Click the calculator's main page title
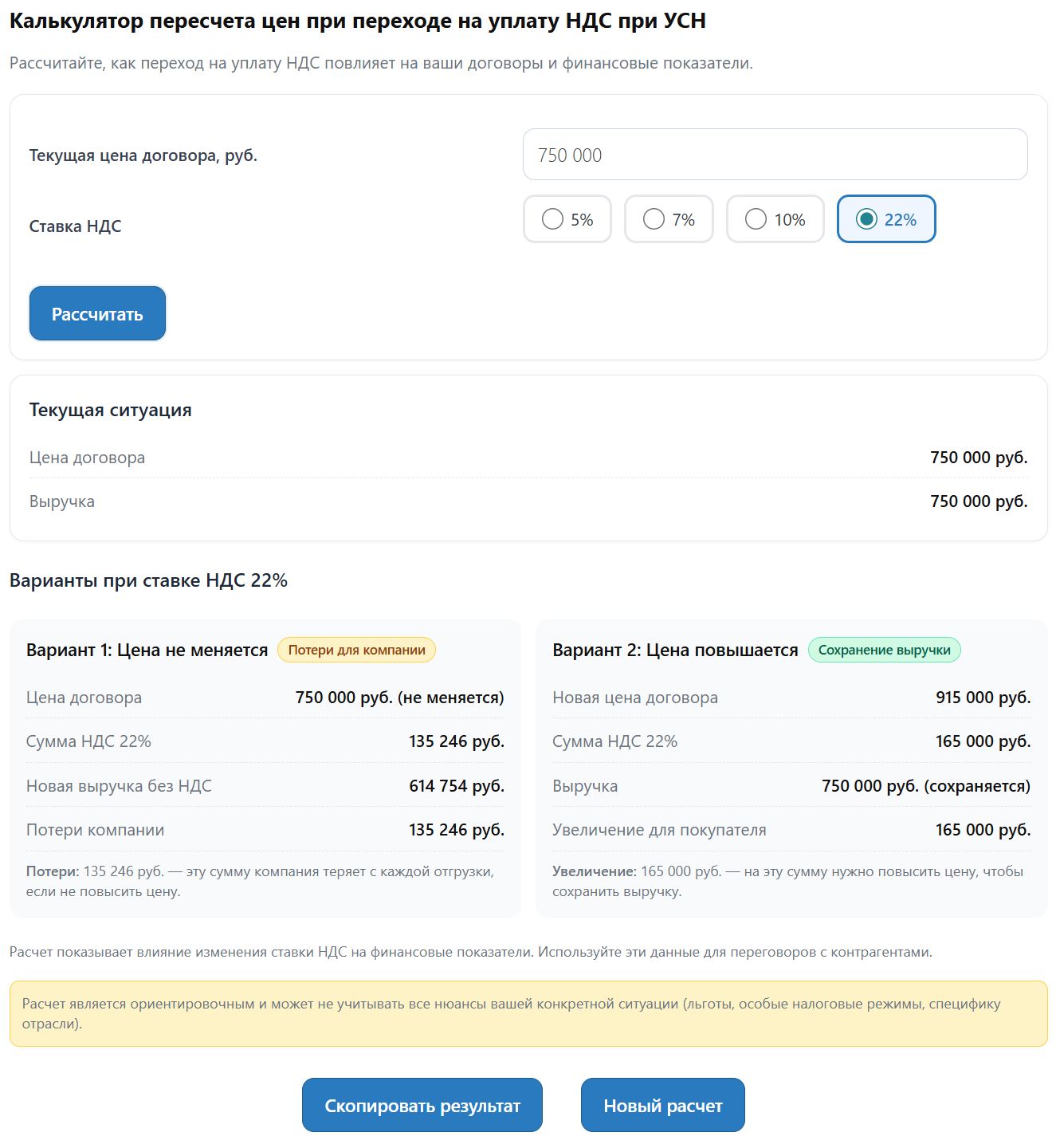The image size is (1056, 1148). 358,21
